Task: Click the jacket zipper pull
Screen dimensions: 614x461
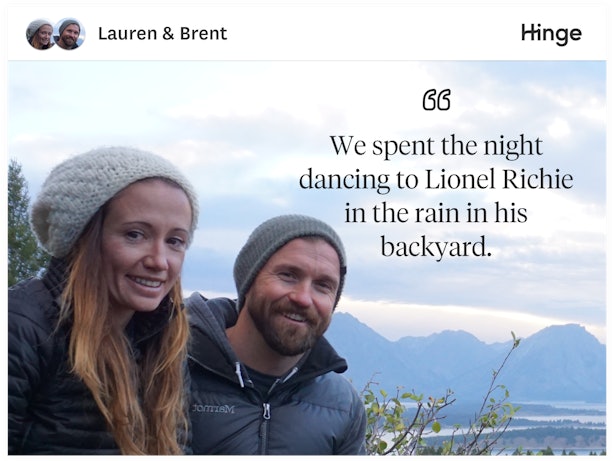Action: pyautogui.click(x=266, y=412)
